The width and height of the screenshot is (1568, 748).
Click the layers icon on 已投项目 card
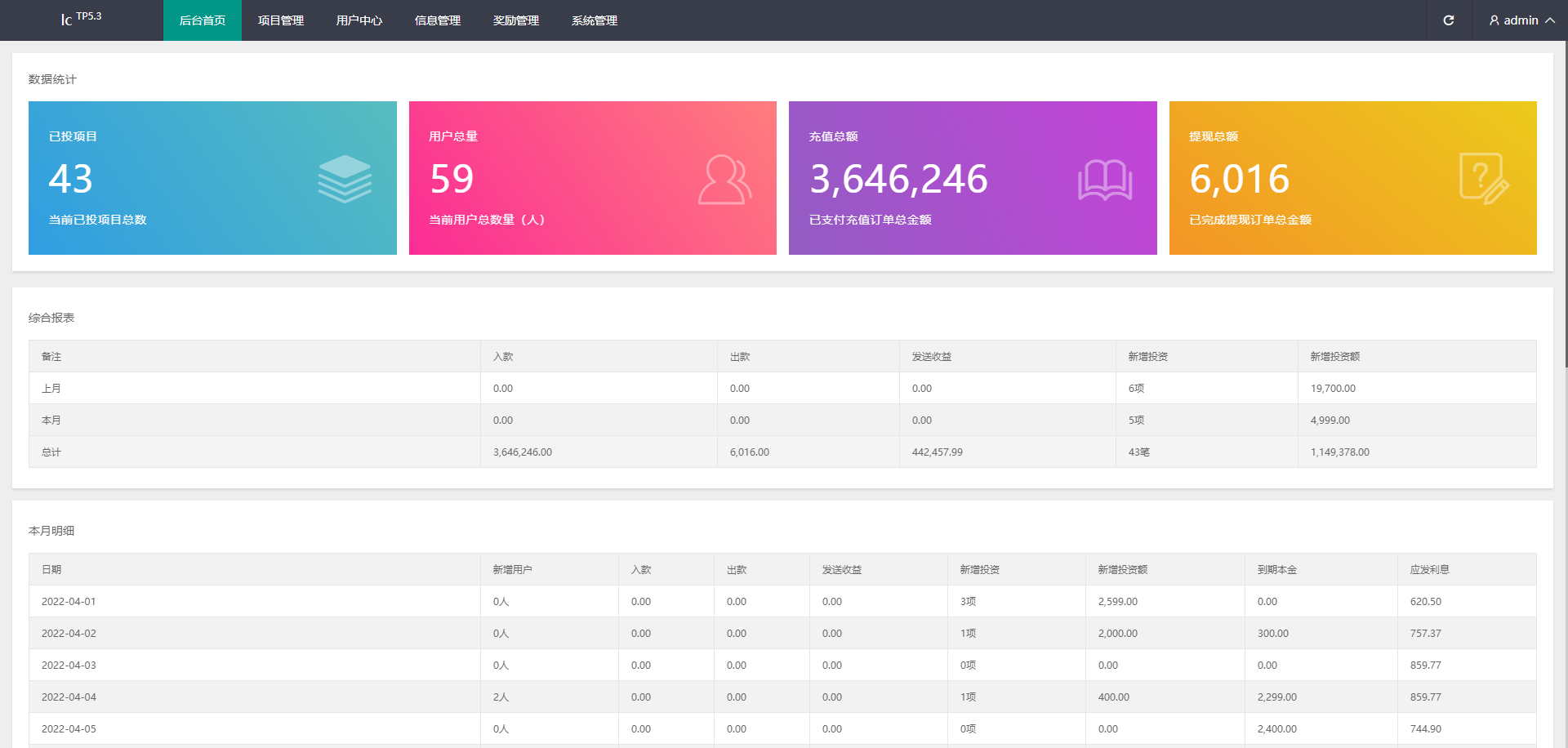point(345,179)
